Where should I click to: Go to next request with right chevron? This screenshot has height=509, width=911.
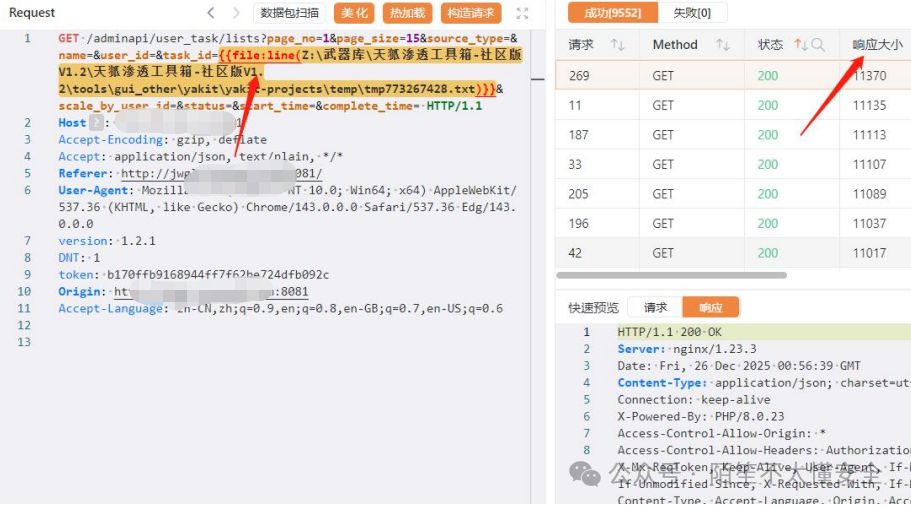point(236,13)
